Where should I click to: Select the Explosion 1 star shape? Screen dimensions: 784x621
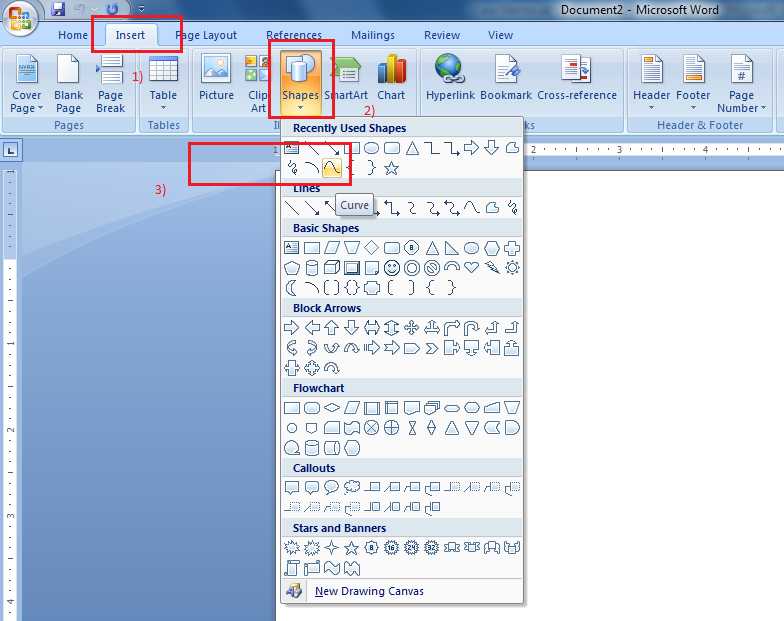(292, 548)
